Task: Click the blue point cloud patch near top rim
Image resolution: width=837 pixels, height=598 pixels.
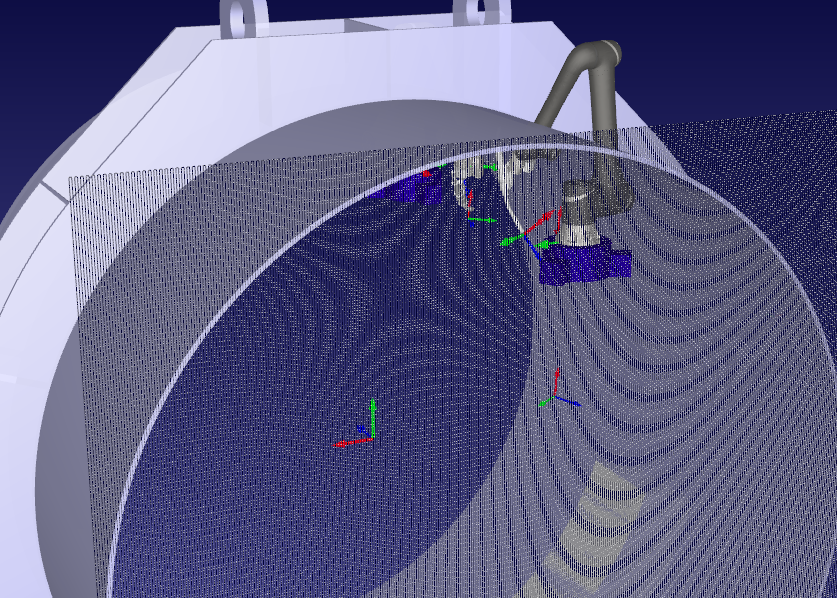Action: coord(411,188)
